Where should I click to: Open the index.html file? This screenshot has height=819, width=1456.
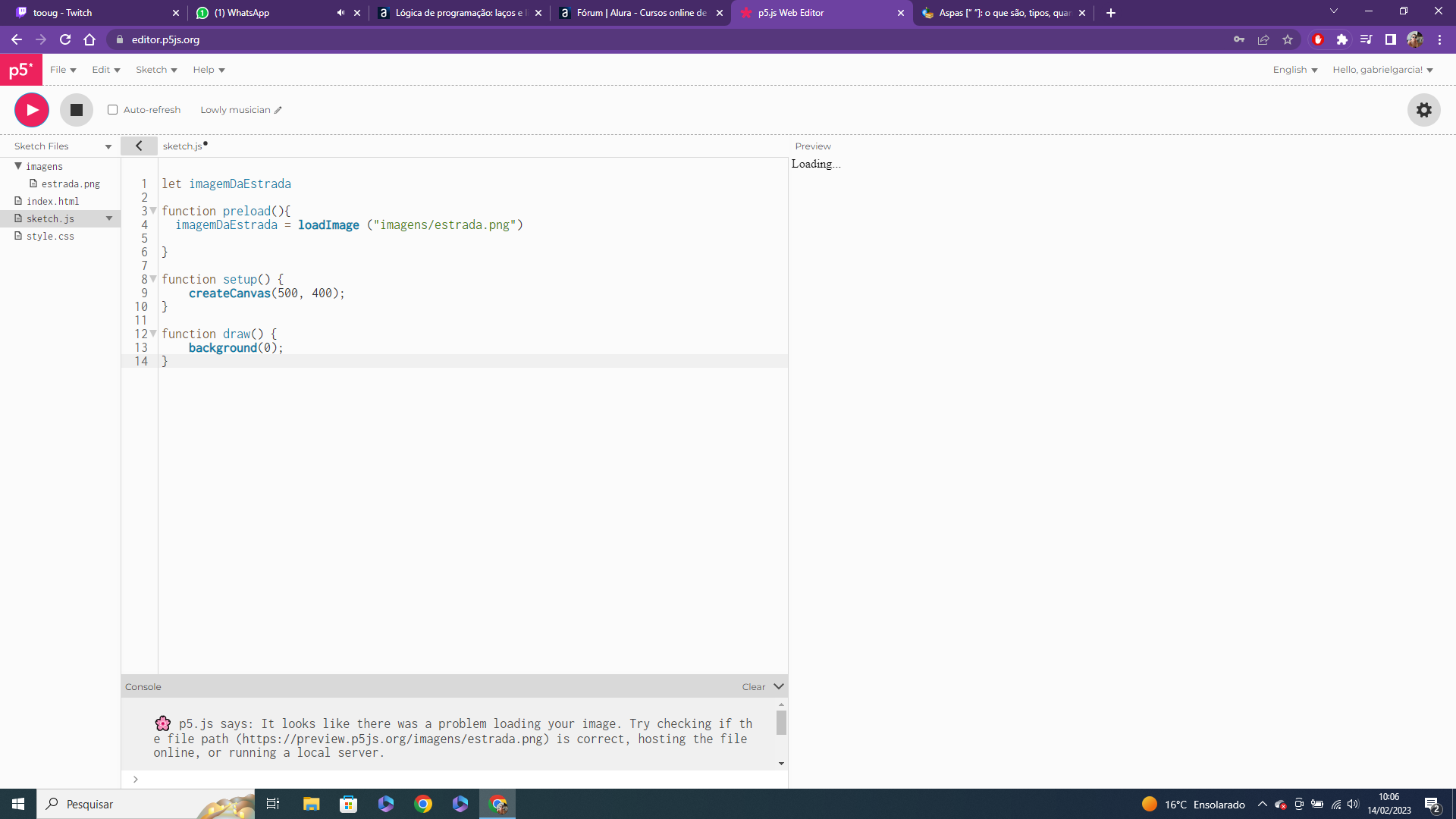(52, 201)
